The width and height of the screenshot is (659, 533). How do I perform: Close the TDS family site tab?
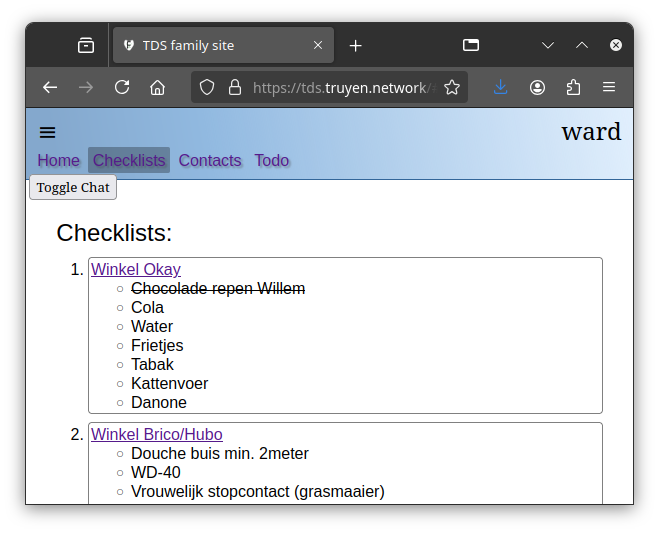click(318, 45)
